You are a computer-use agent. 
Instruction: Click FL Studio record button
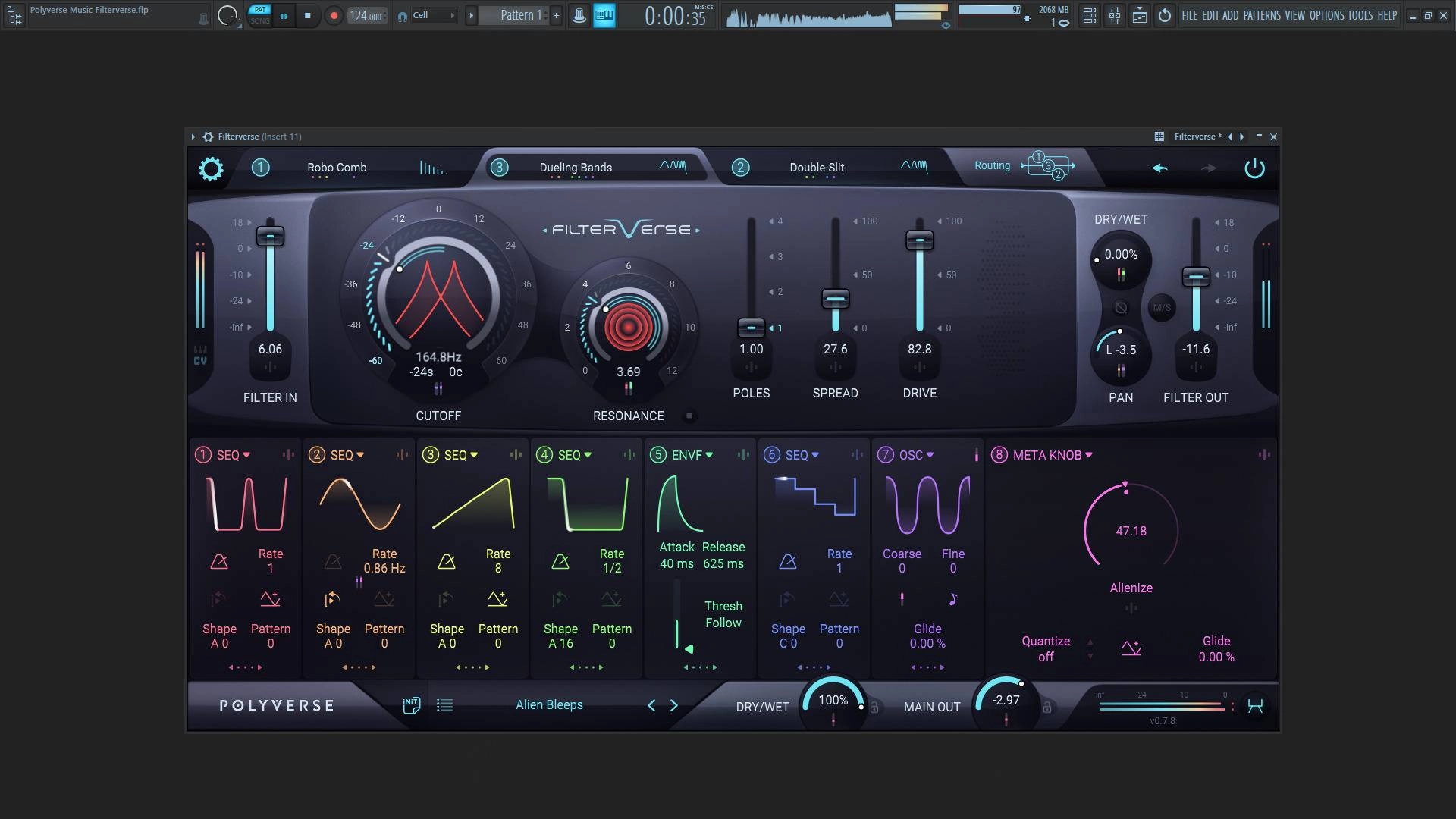pyautogui.click(x=334, y=15)
